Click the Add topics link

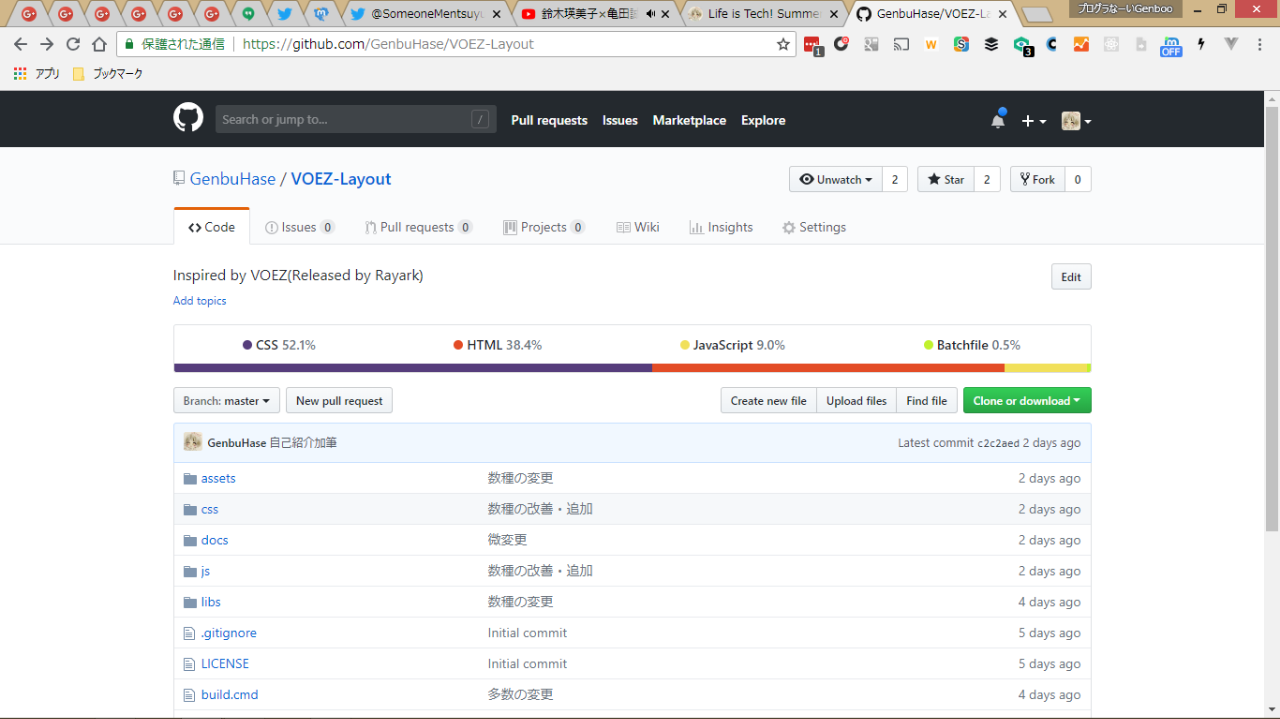(199, 301)
